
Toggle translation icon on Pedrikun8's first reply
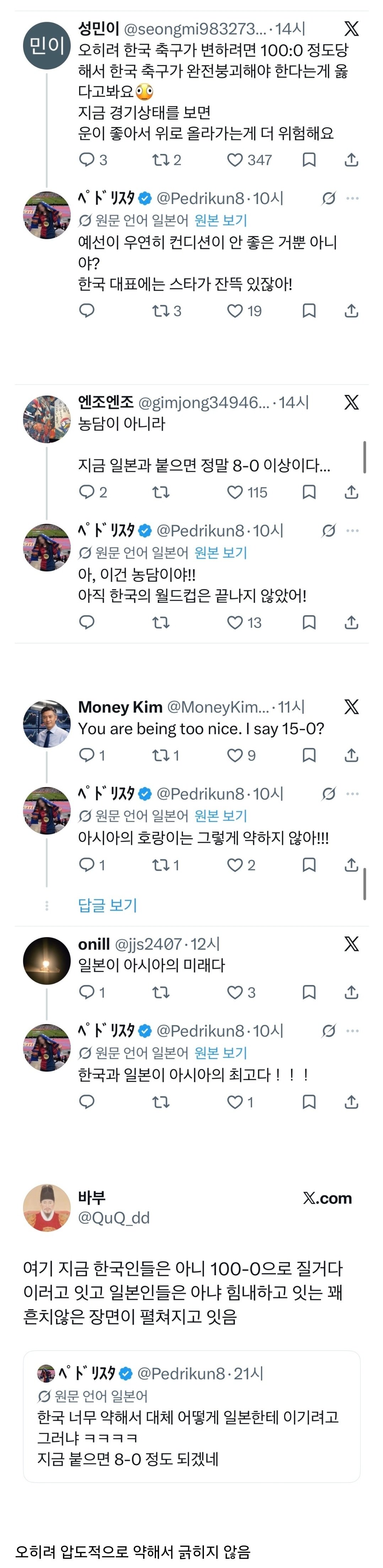[329, 198]
